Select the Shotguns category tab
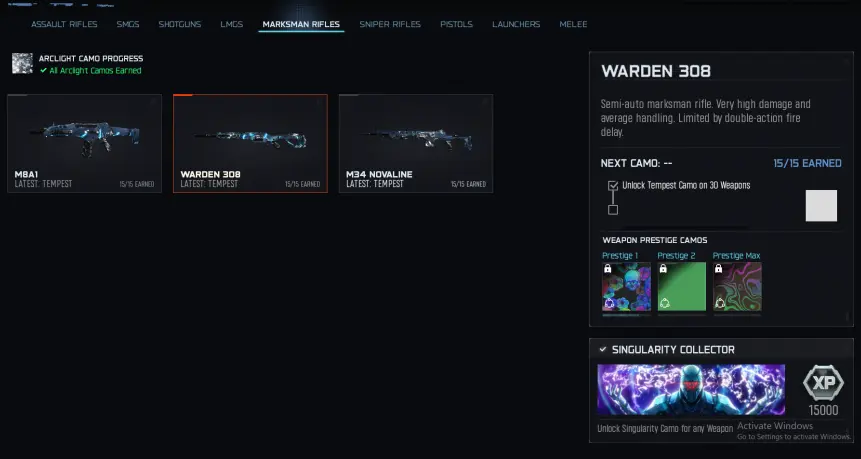861x459 pixels. tap(180, 24)
